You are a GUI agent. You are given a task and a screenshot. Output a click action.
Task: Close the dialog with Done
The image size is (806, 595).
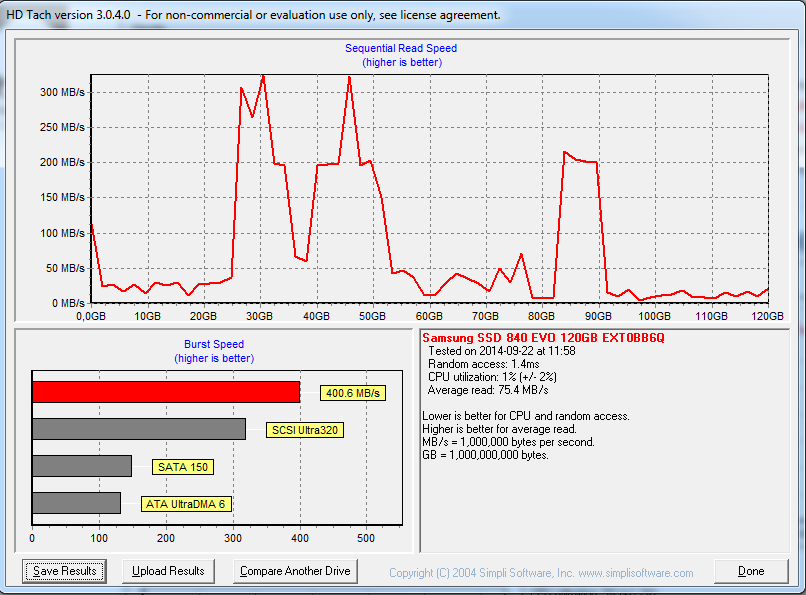coord(751,571)
